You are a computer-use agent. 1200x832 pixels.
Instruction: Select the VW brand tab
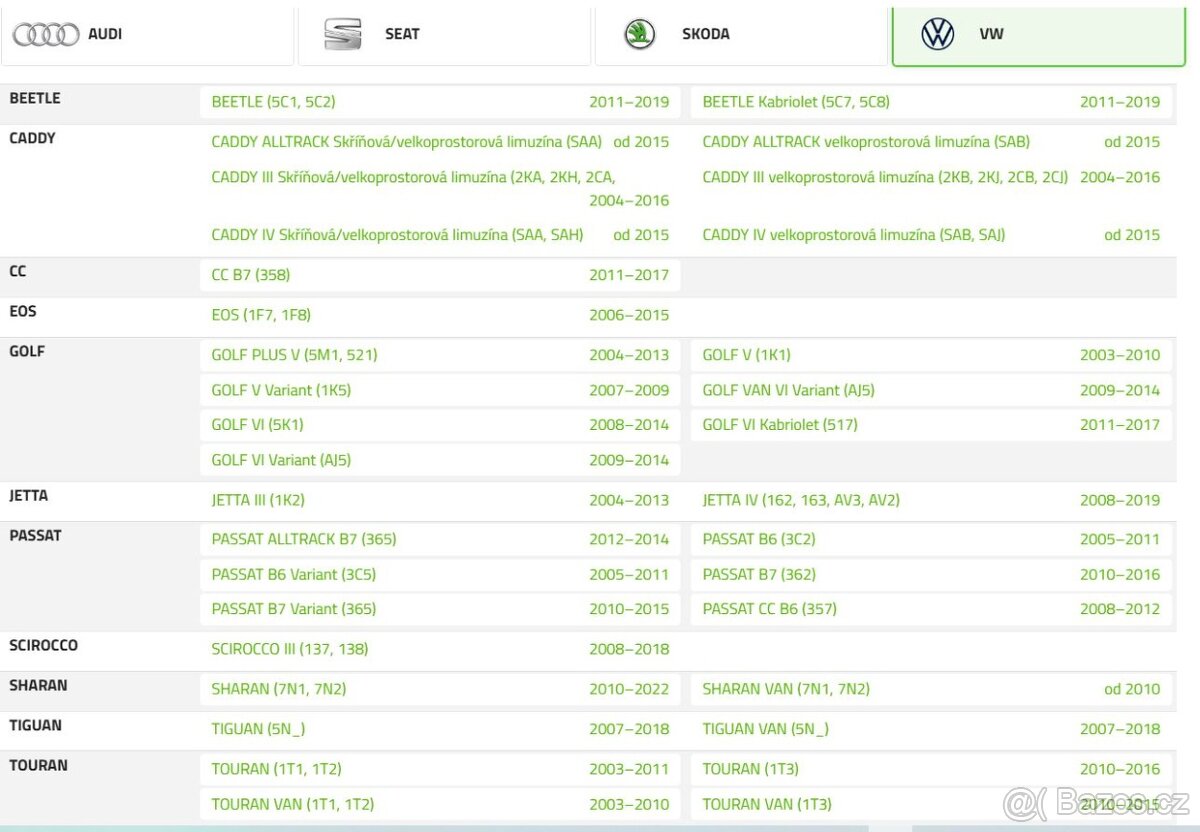click(x=991, y=34)
